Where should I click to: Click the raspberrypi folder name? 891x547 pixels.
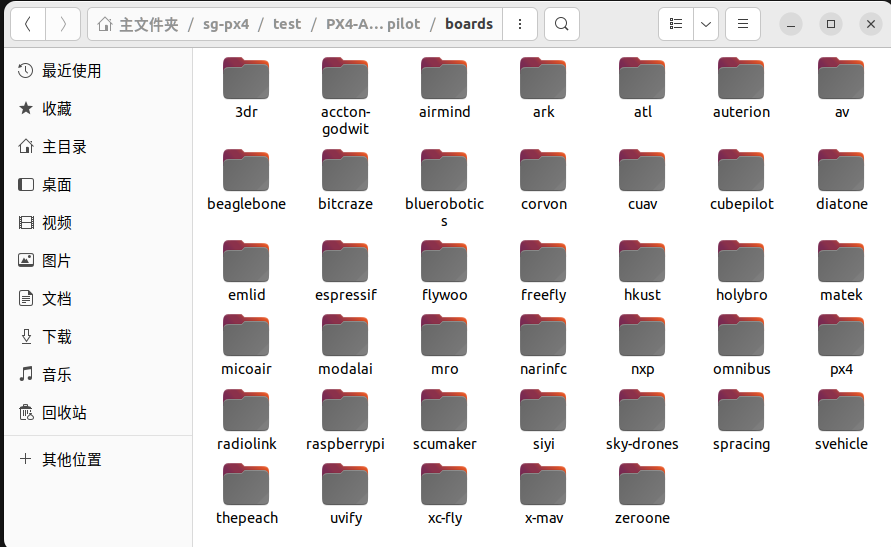tap(345, 444)
